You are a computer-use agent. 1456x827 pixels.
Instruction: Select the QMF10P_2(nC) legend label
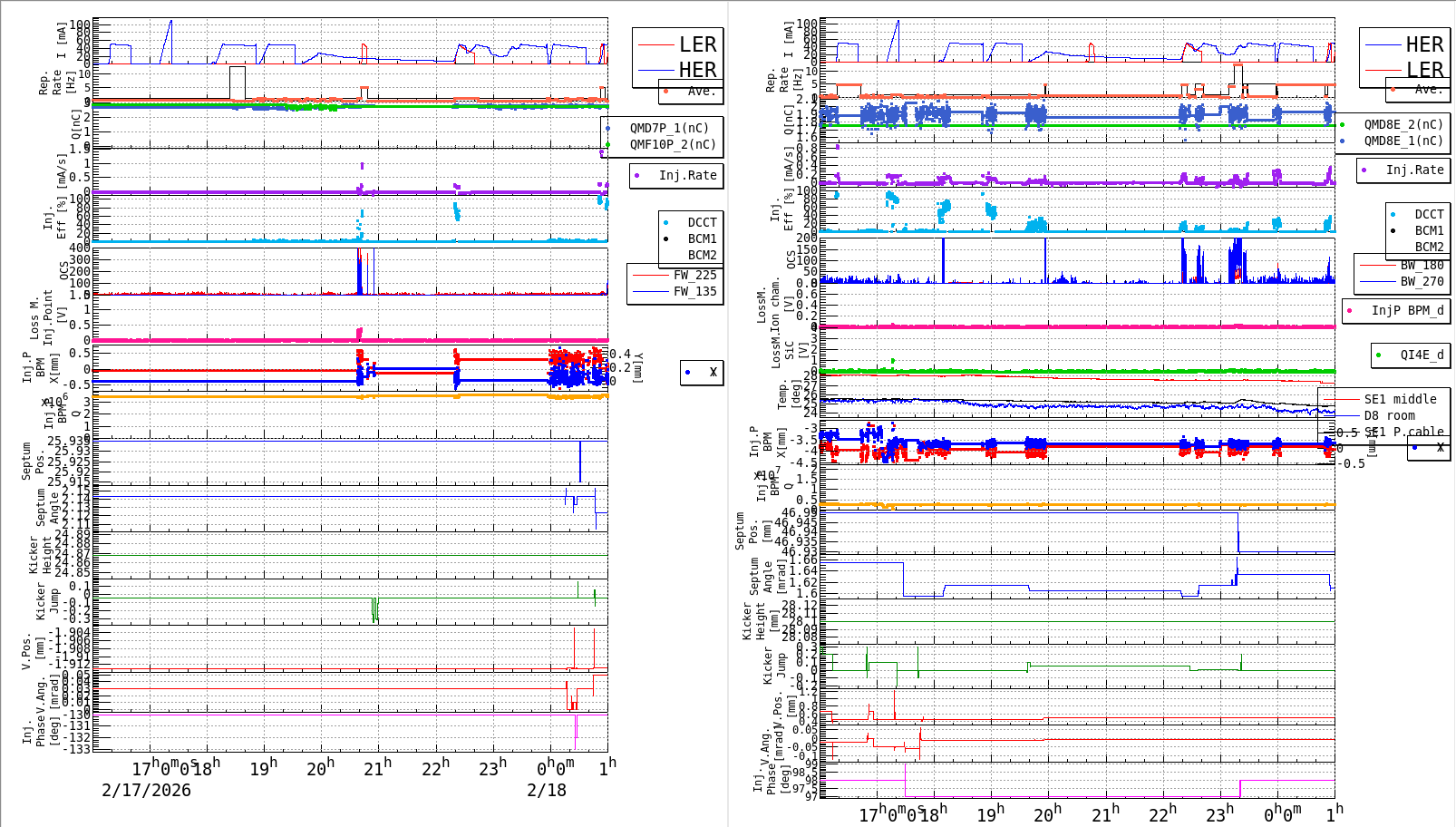(673, 144)
